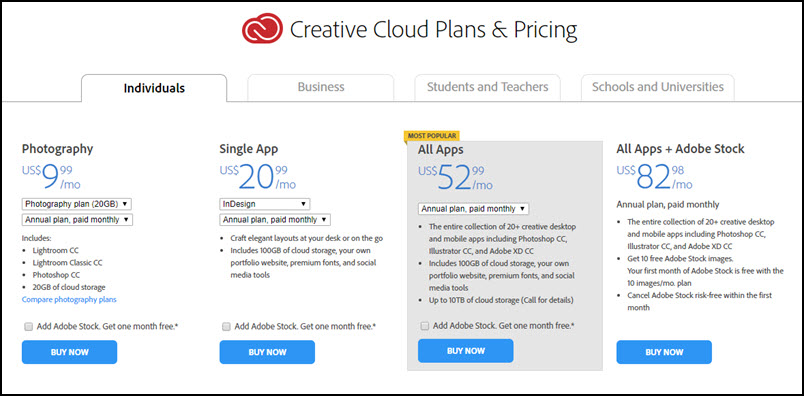Enable Add Adobe Stock checkbox under Photography
This screenshot has height=396, width=804.
pos(28,326)
